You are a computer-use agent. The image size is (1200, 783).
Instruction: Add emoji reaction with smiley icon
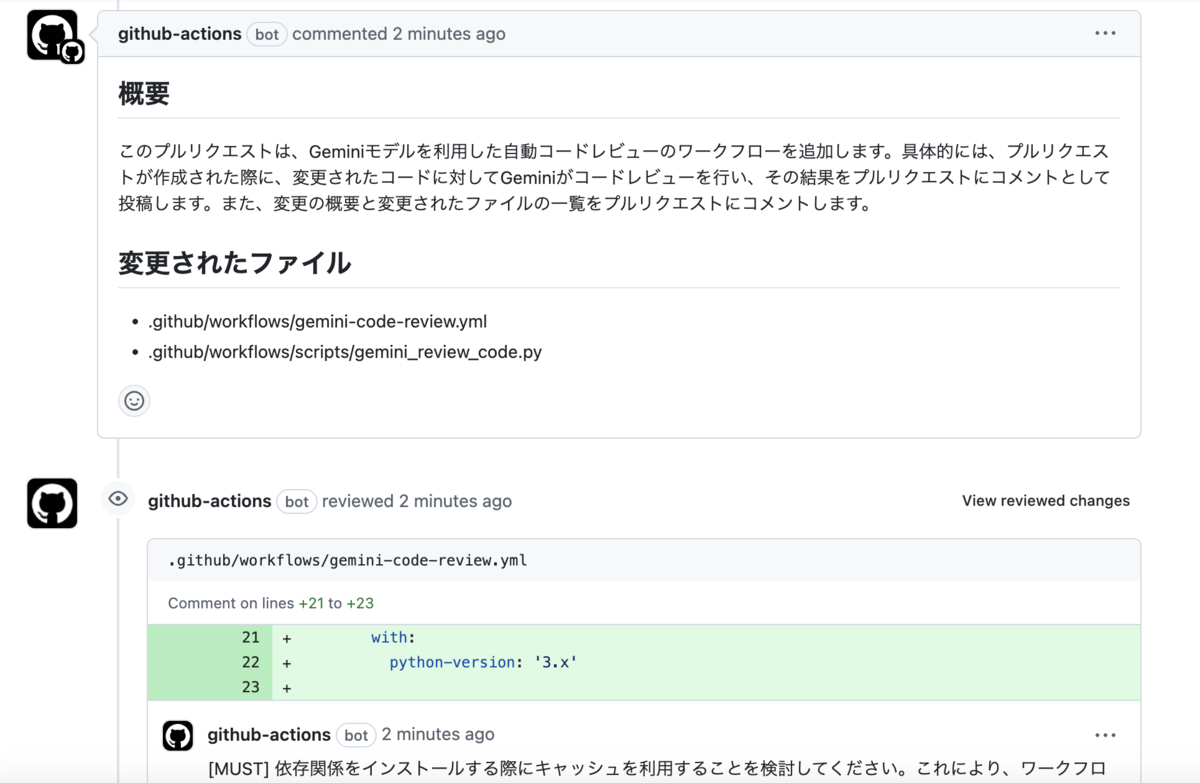coord(134,401)
